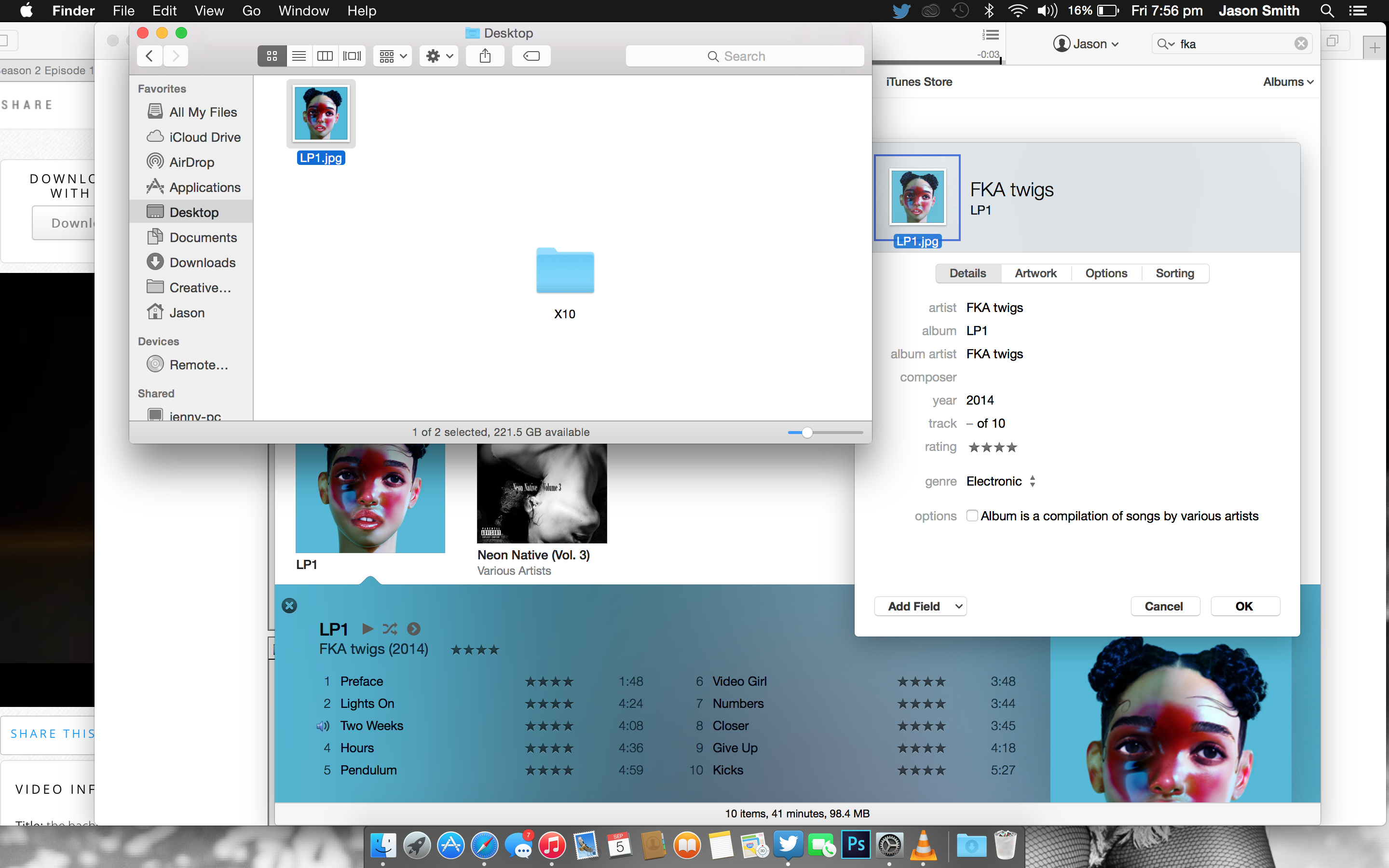Open All My Files in sidebar
Image resolution: width=1389 pixels, height=868 pixels.
191,112
